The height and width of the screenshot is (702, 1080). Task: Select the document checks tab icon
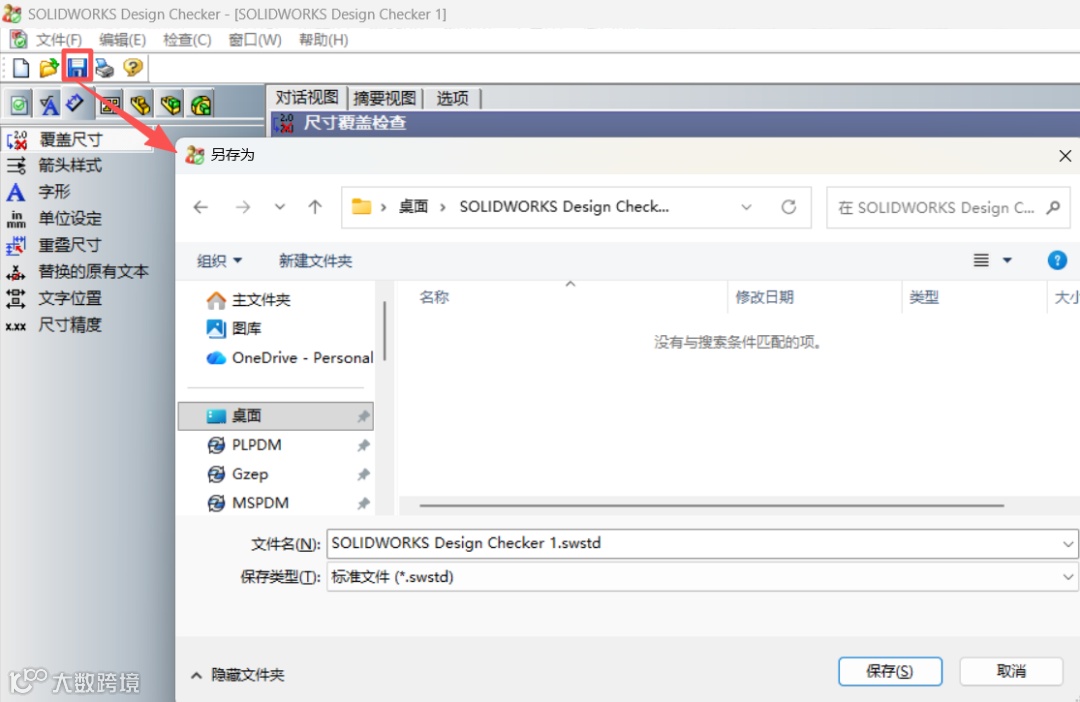point(19,105)
